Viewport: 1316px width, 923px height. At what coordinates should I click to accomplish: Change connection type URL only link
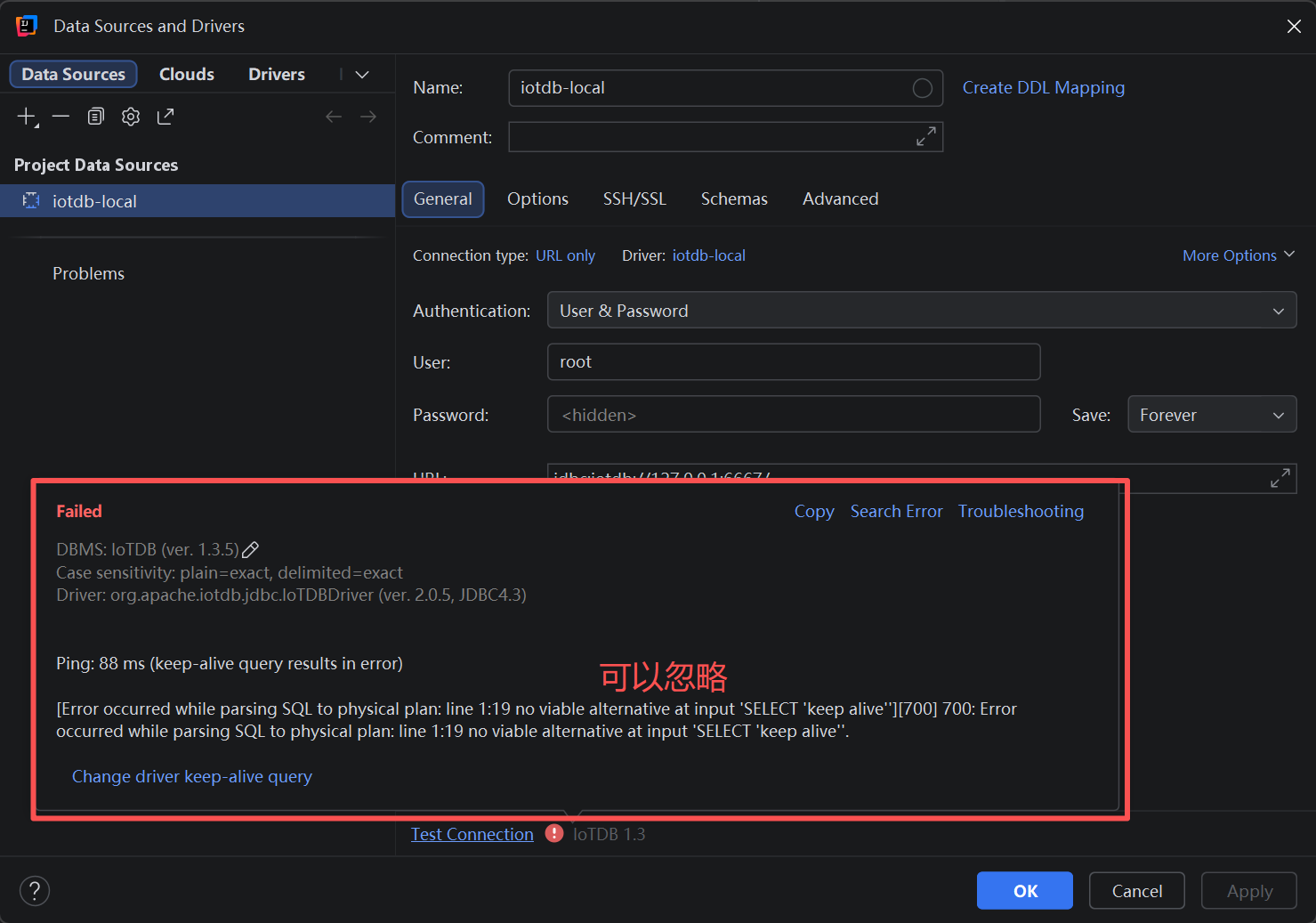[x=565, y=255]
